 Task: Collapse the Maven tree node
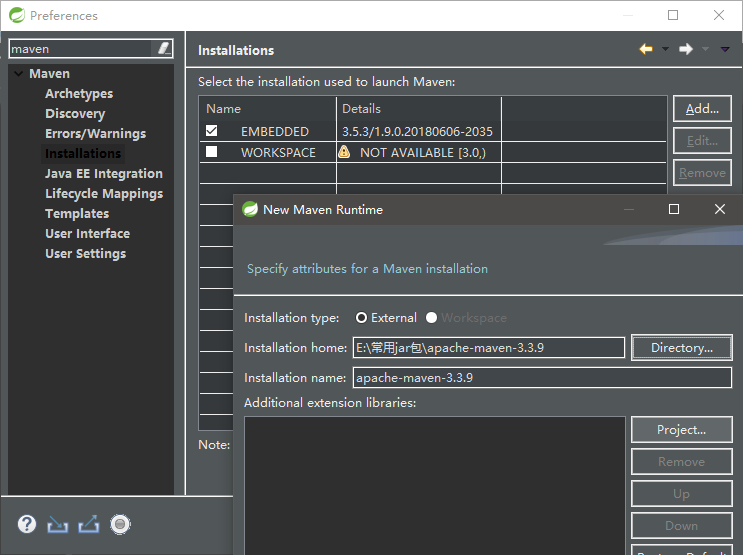18,73
